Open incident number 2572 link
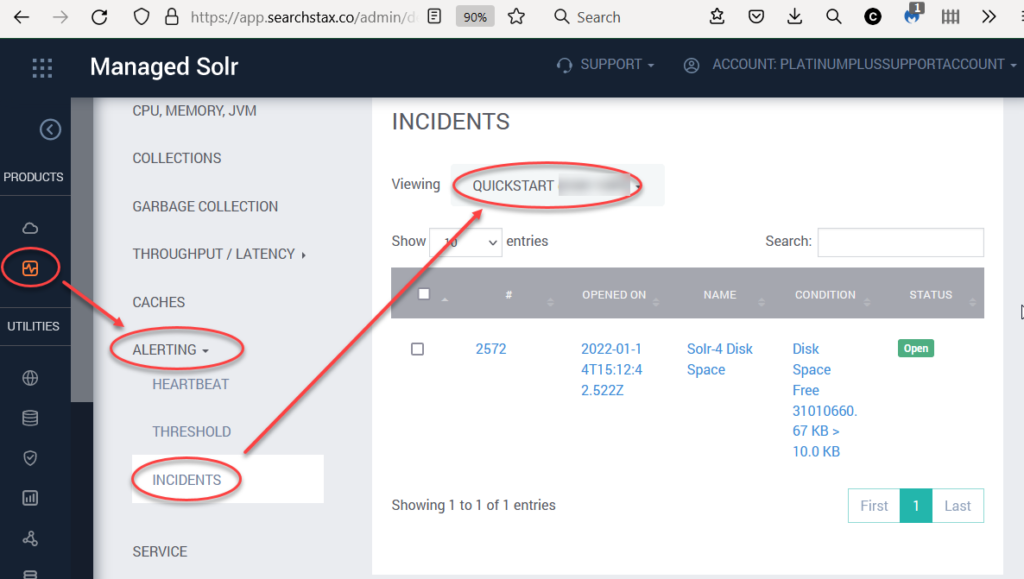Screen dimensions: 1024x579 491,349
